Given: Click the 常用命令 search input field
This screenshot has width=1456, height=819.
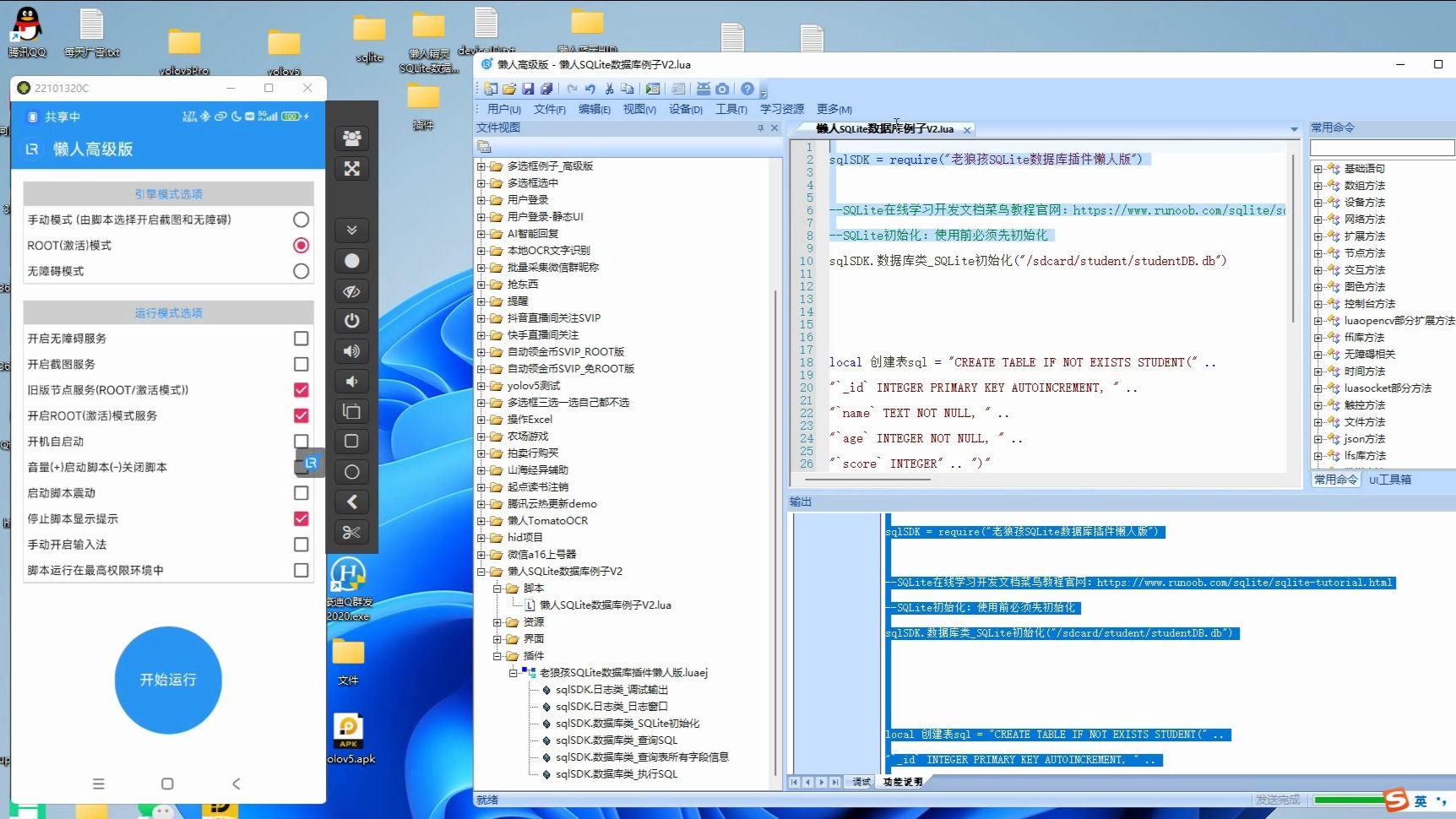Looking at the screenshot, I should point(1383,148).
